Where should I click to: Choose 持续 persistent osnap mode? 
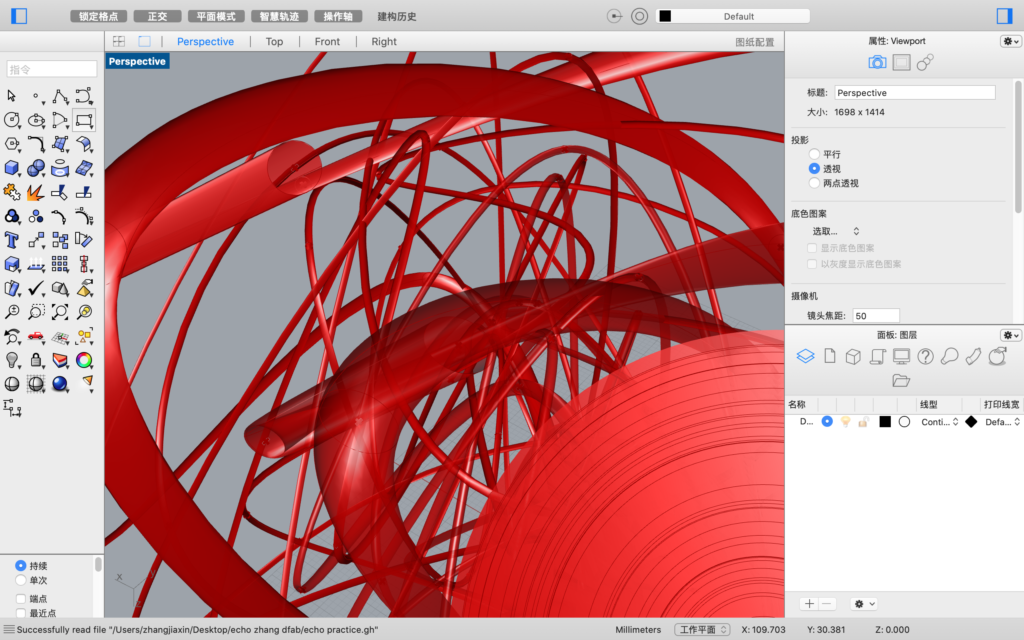click(20, 566)
